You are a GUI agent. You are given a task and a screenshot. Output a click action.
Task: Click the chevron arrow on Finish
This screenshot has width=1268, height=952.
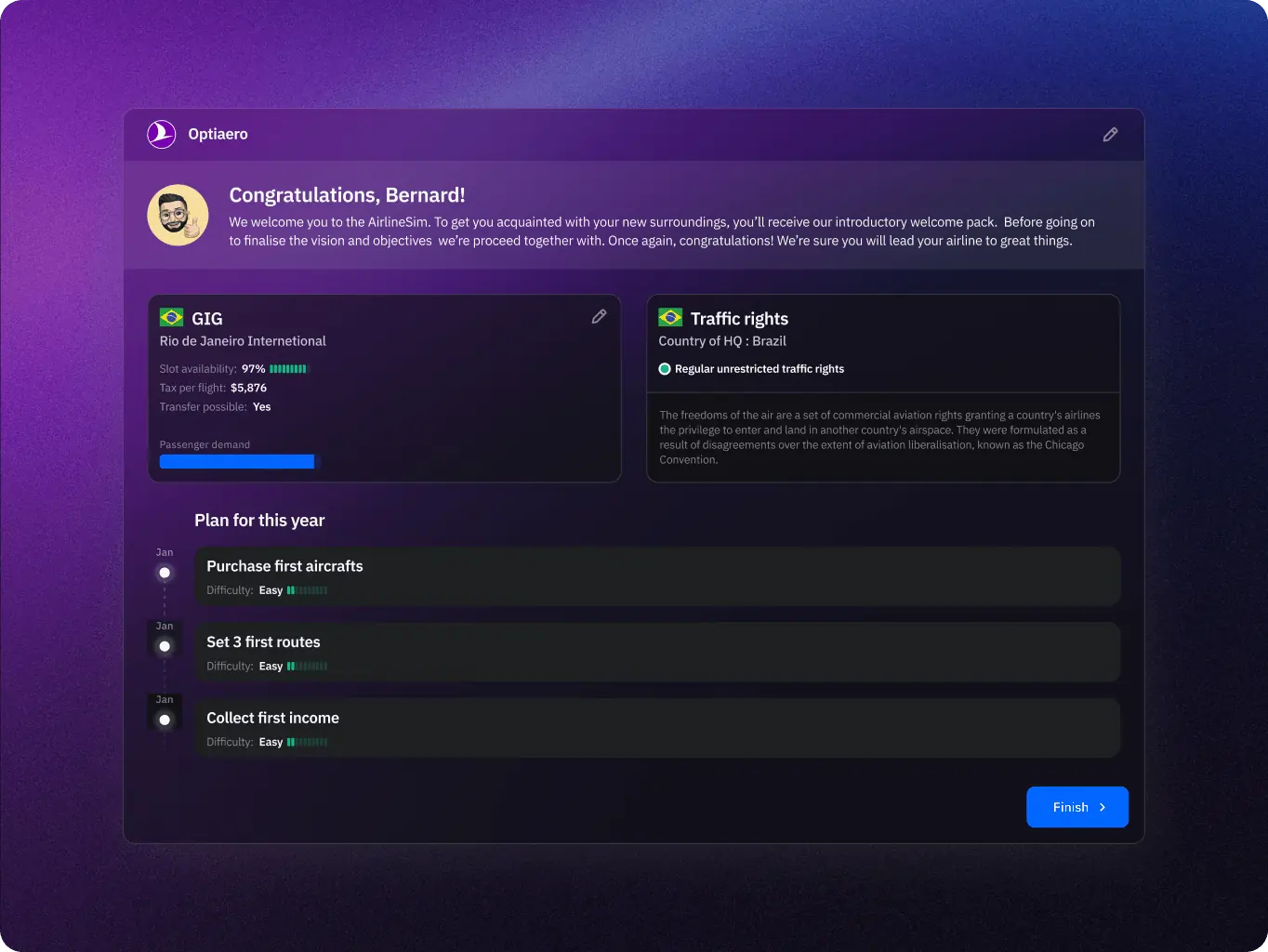coord(1103,807)
